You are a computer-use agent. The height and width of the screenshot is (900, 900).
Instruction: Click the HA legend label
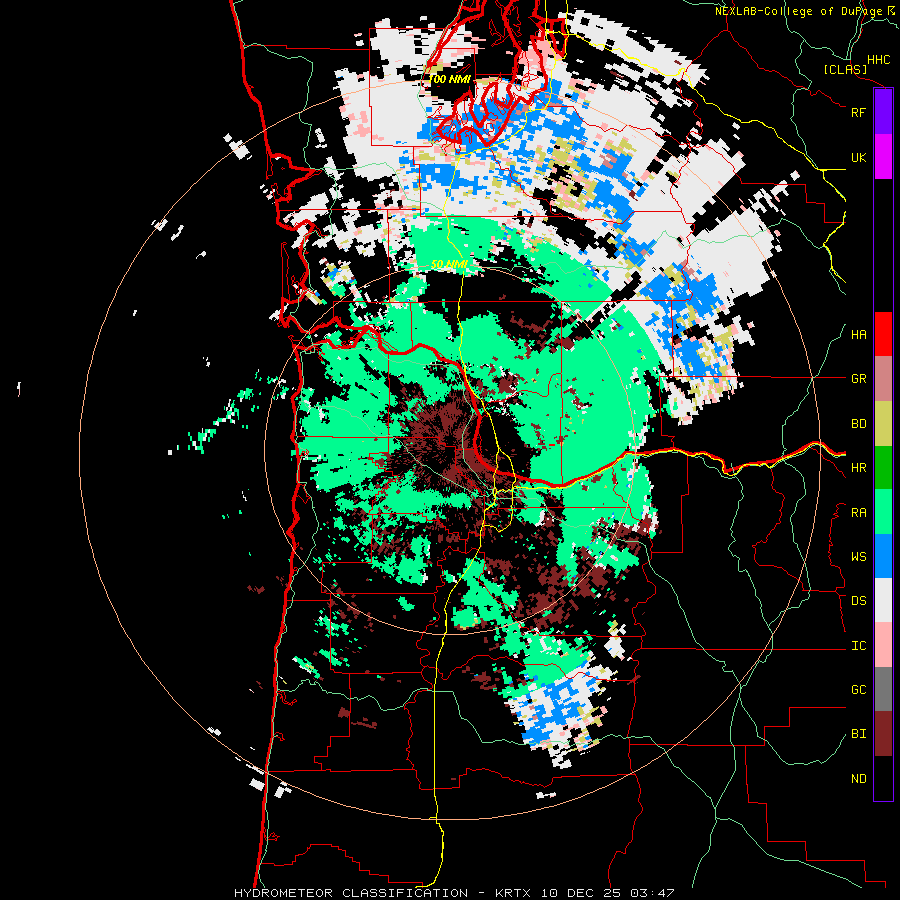(858, 335)
